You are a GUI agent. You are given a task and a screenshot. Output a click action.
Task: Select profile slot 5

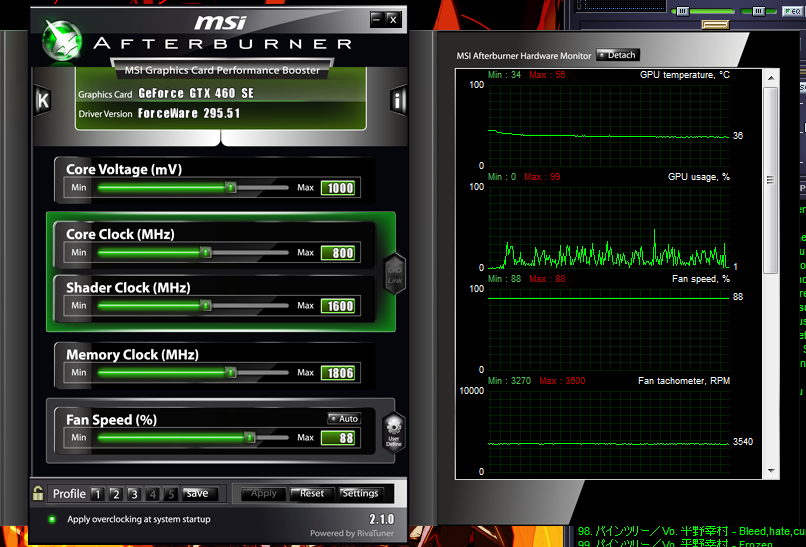171,494
